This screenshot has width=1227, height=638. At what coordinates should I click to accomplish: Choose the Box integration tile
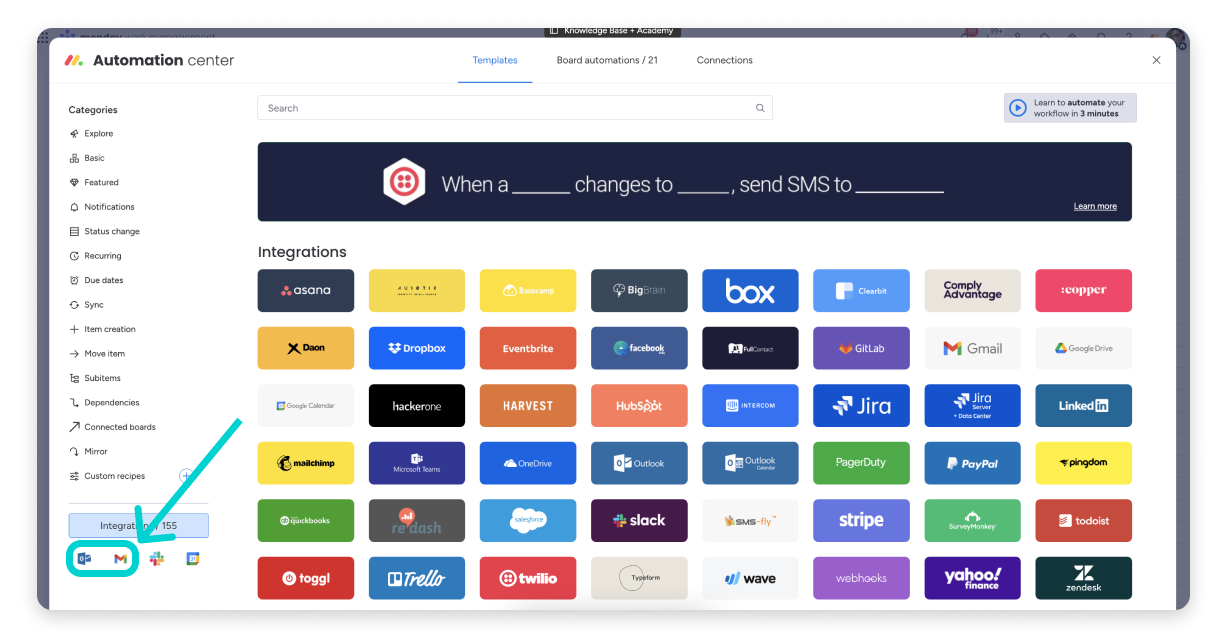(750, 290)
